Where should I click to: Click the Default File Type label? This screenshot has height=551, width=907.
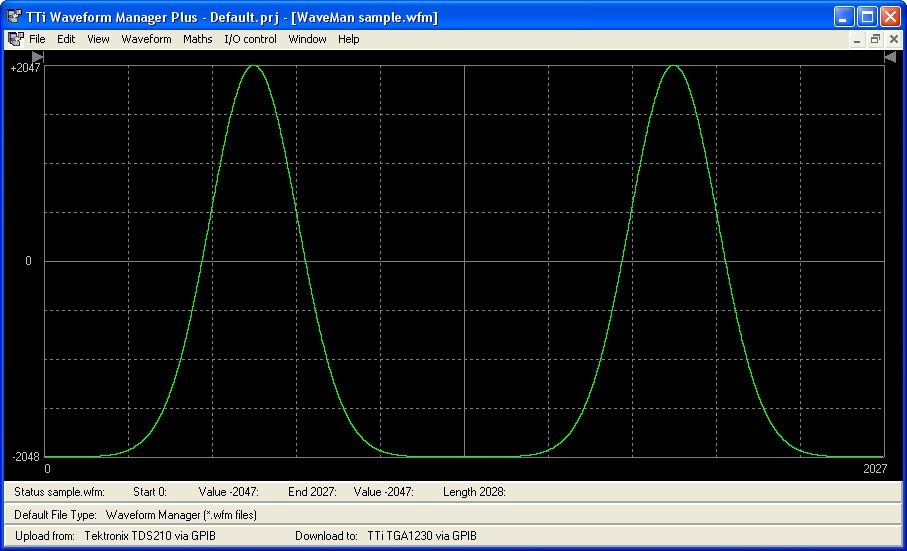(x=55, y=515)
